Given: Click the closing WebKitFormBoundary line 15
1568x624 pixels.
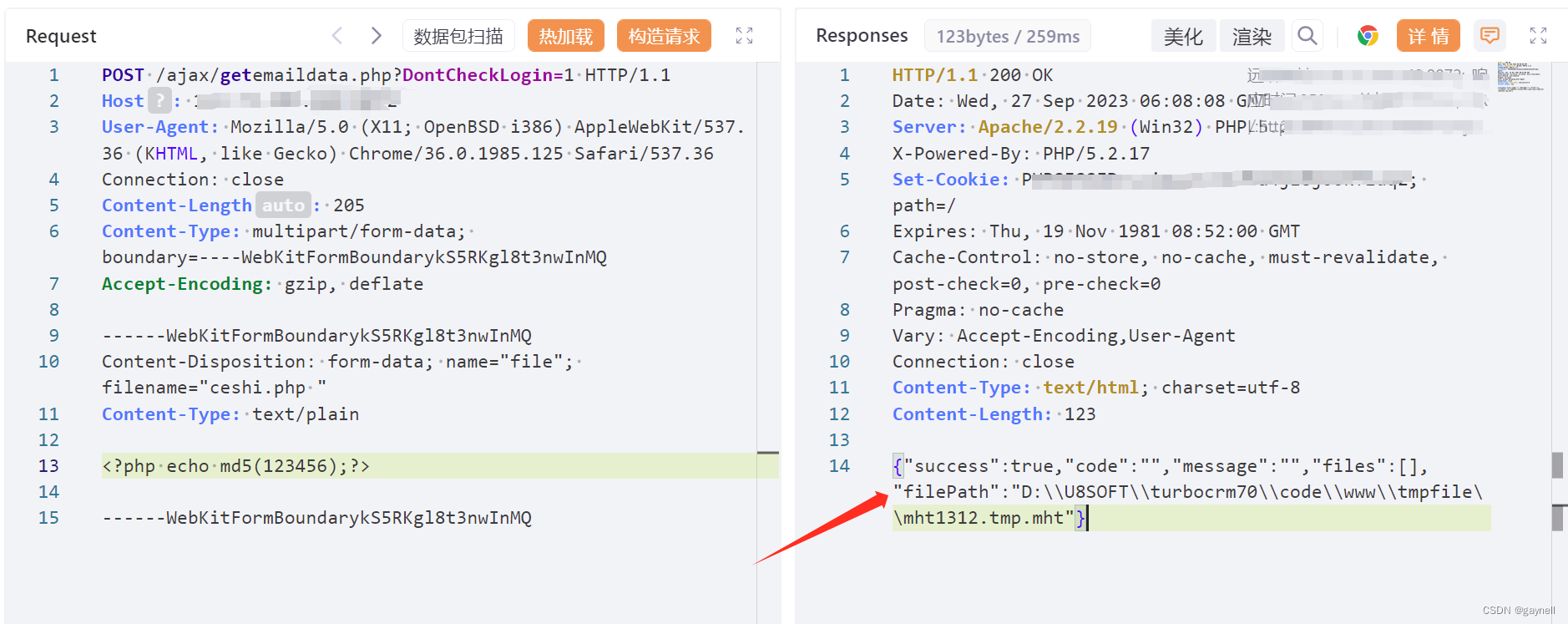Looking at the screenshot, I should [x=316, y=517].
